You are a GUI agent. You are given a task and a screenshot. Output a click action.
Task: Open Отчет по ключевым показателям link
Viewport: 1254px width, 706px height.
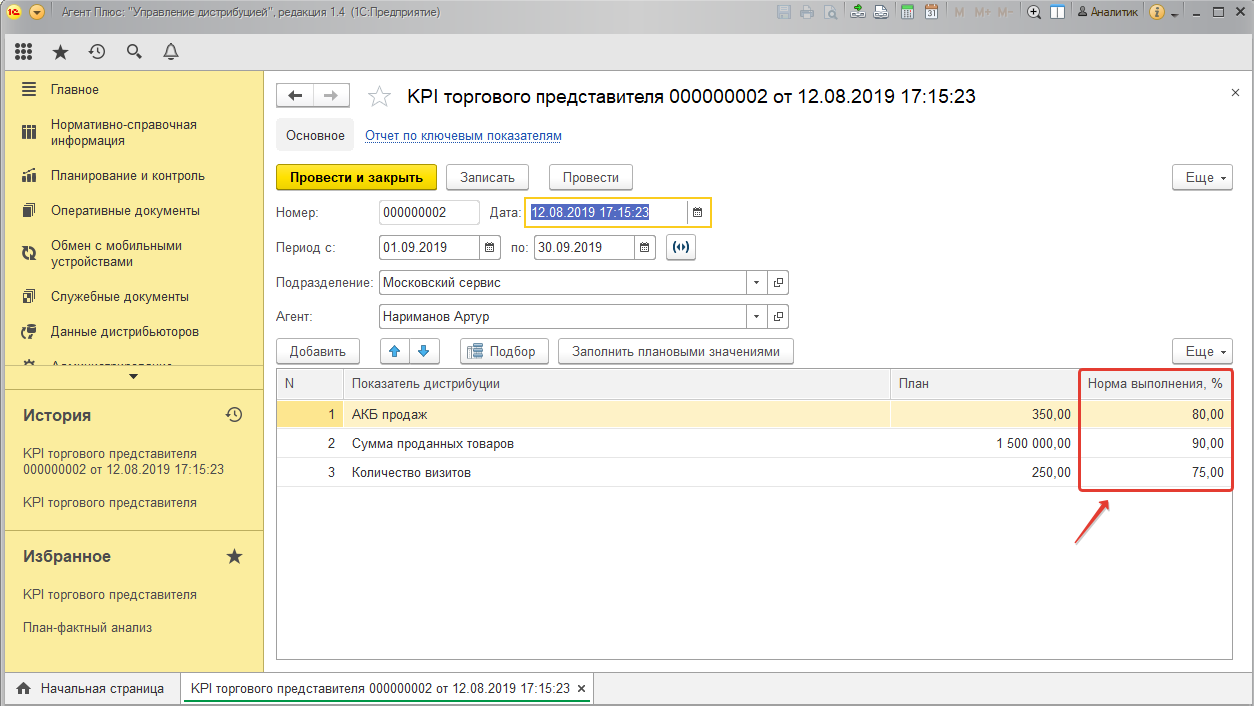point(463,136)
